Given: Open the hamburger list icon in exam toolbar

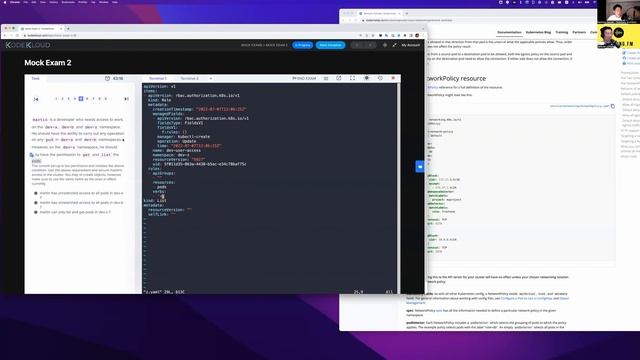Looking at the screenshot, I should [x=326, y=78].
